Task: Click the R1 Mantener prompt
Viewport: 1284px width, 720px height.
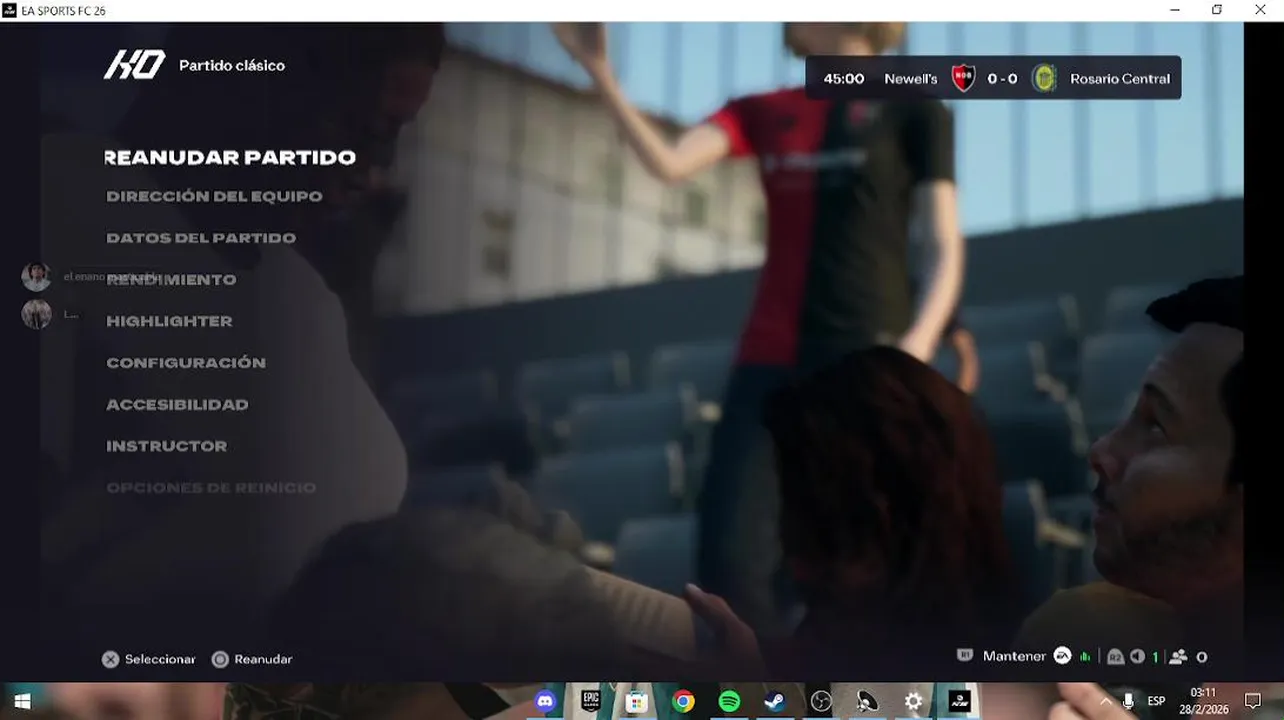Action: pyautogui.click(x=1001, y=656)
